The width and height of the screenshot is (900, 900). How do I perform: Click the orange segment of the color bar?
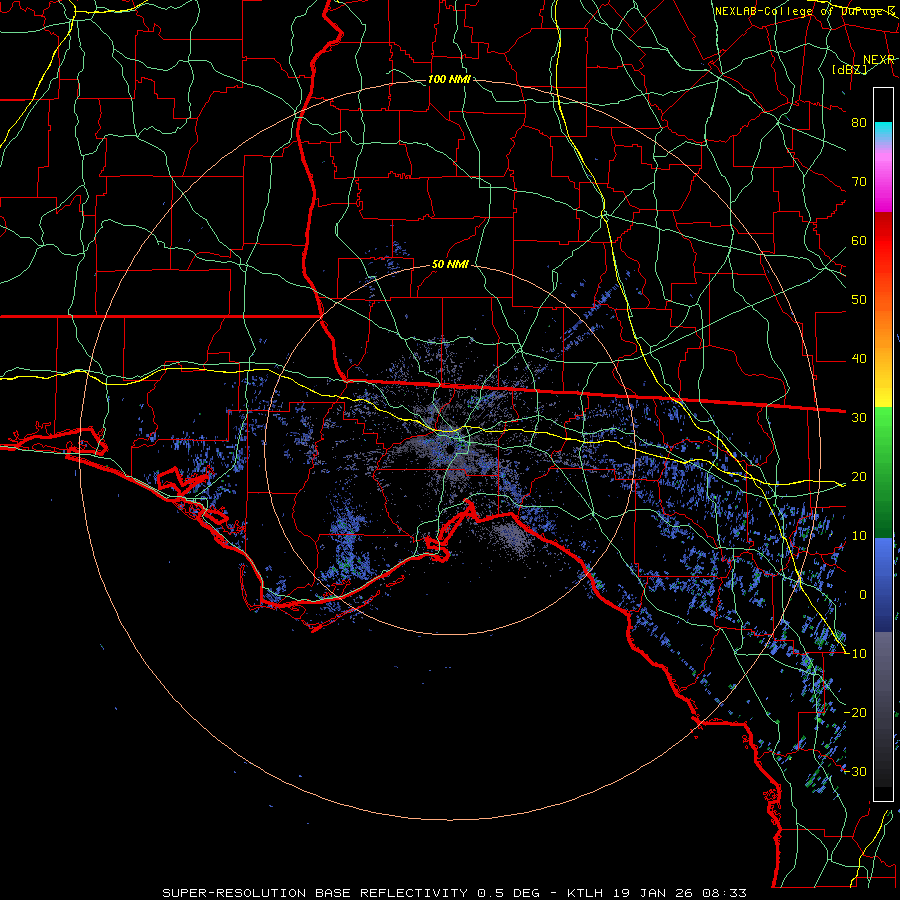pos(883,327)
